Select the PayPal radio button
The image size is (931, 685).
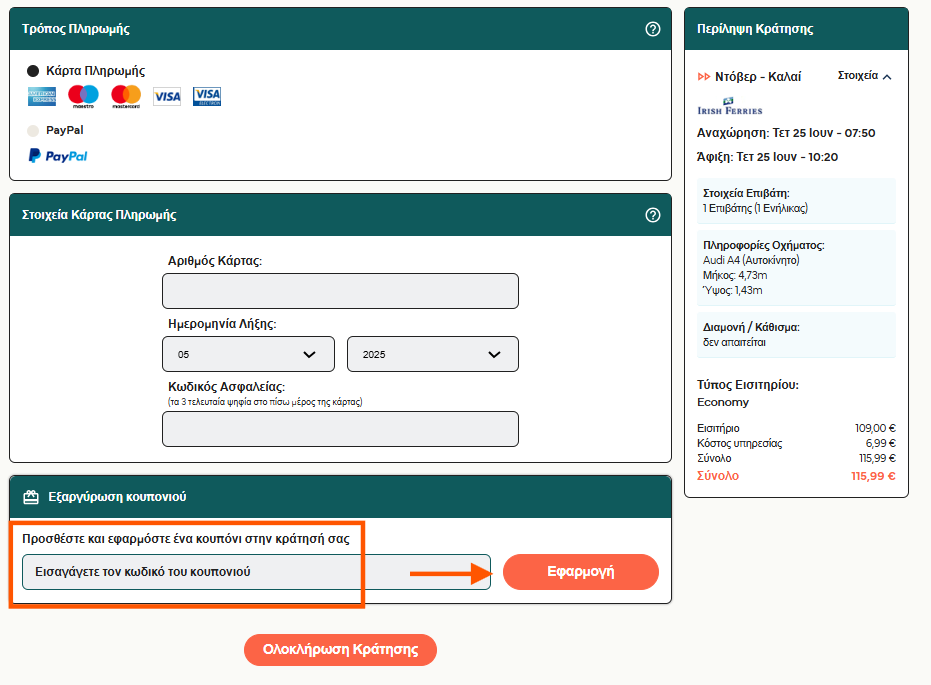[33, 130]
